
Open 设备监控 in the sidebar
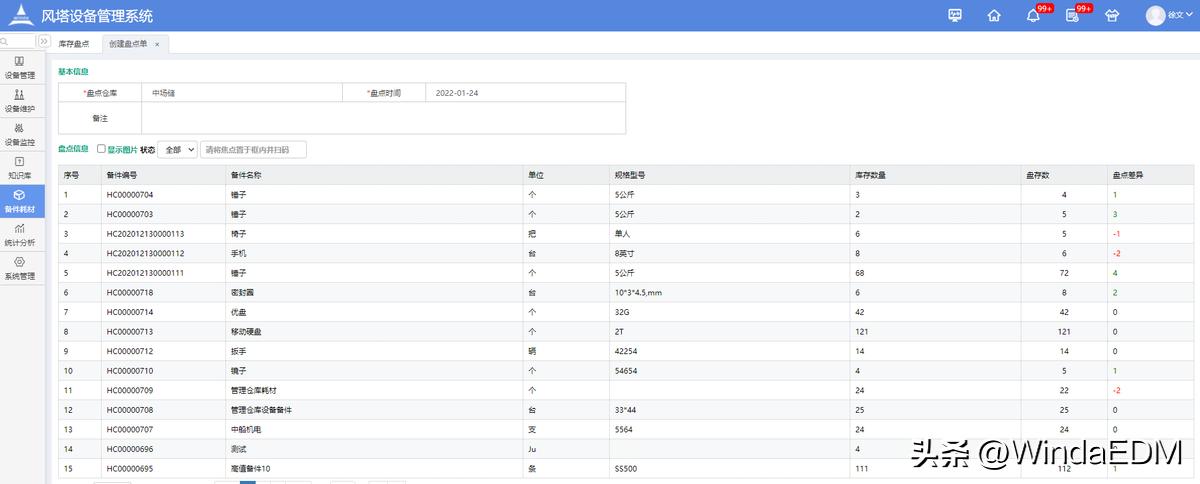20,134
